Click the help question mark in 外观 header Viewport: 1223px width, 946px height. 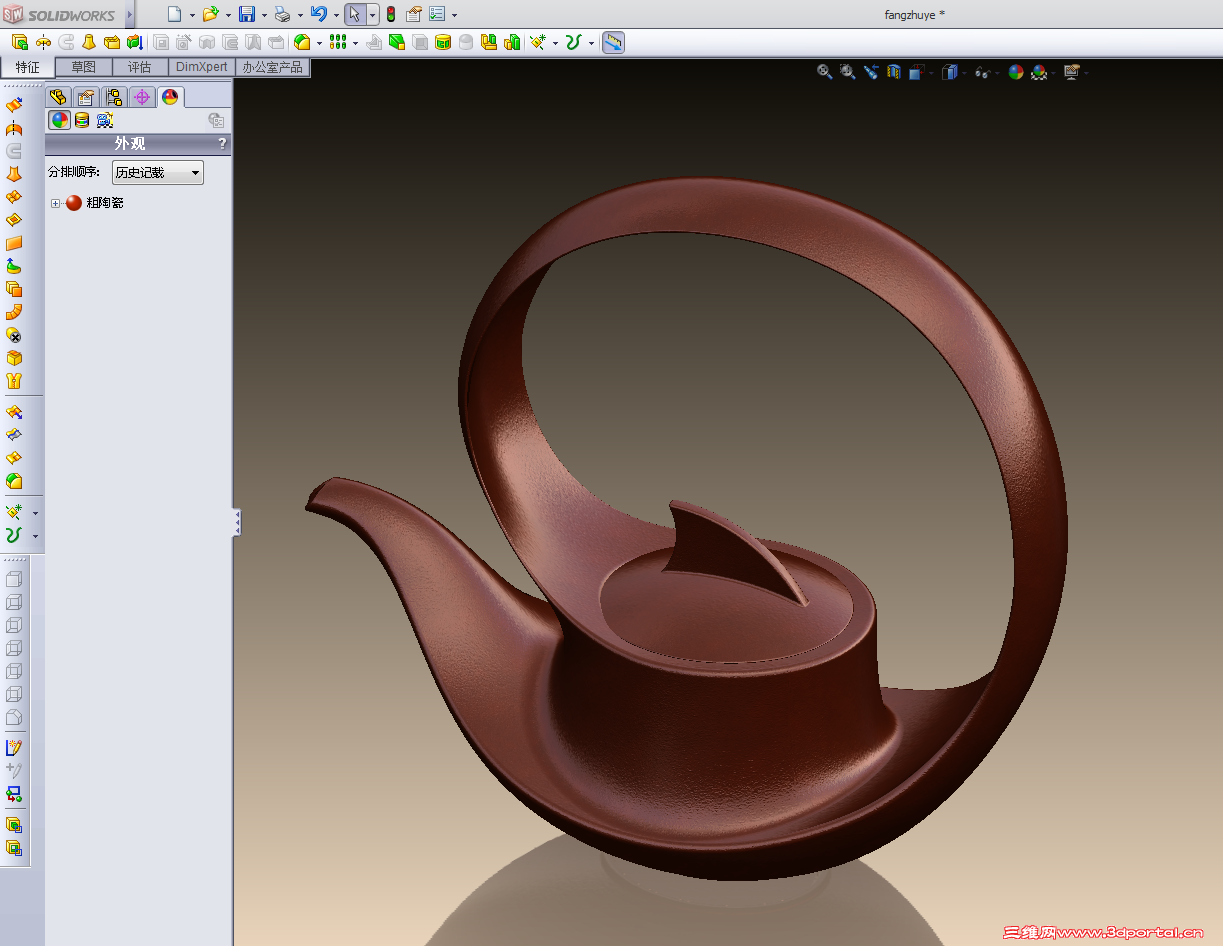223,144
